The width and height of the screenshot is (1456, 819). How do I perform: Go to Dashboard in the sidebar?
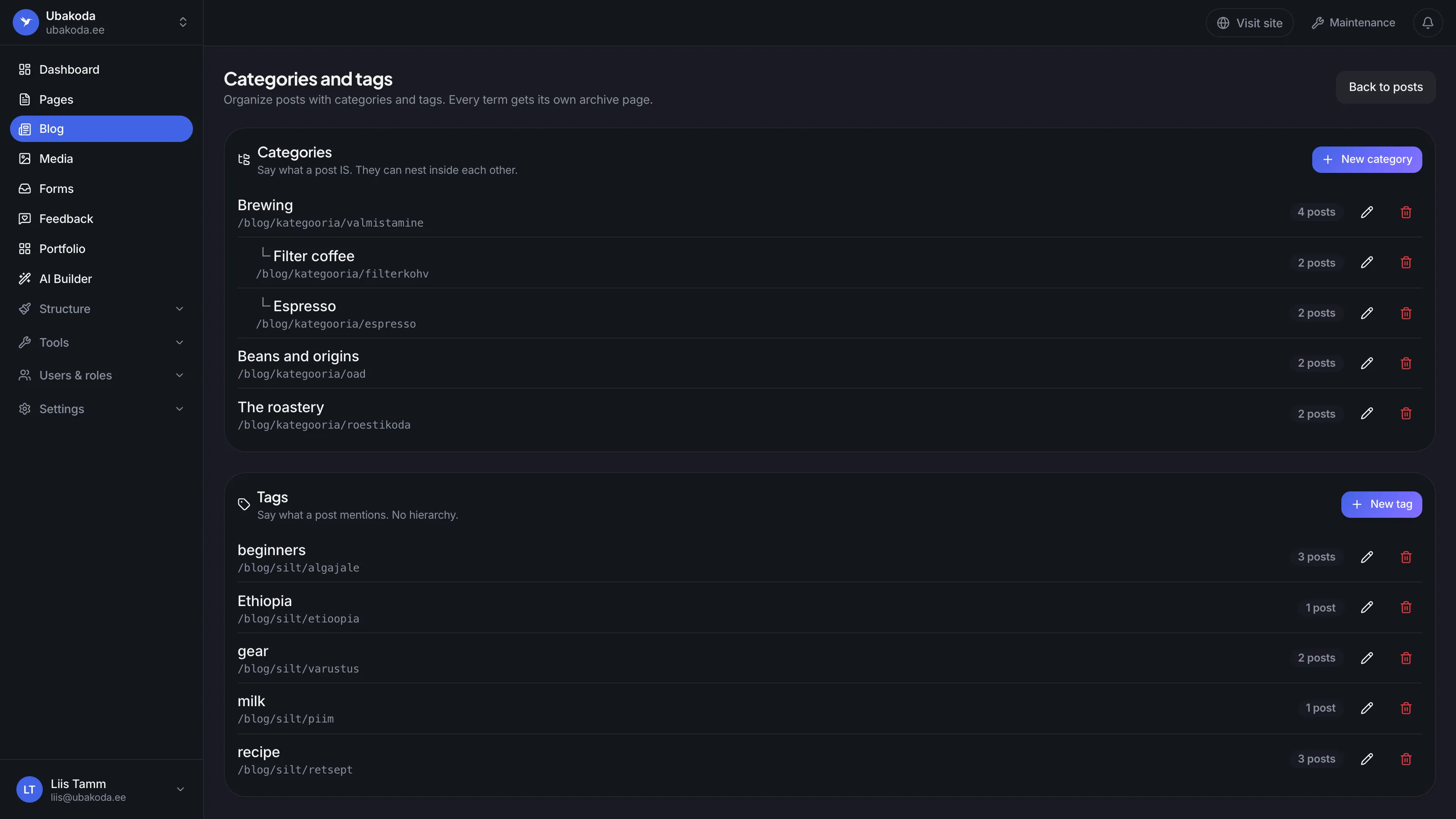(x=101, y=70)
